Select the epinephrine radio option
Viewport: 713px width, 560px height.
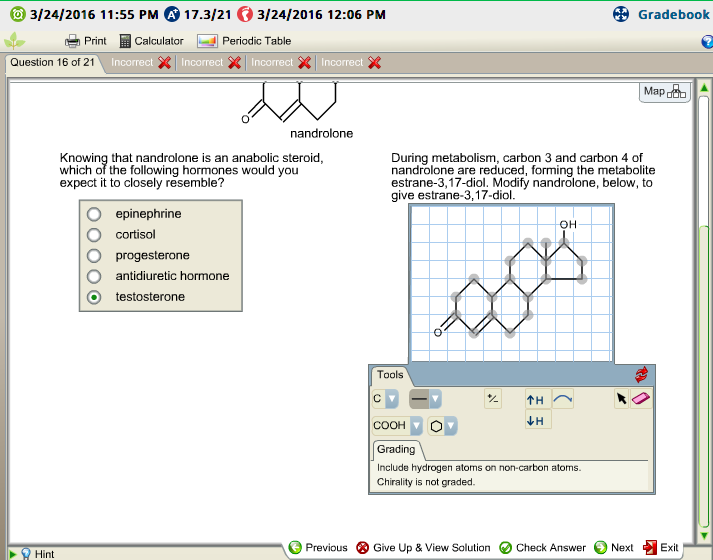pos(94,214)
